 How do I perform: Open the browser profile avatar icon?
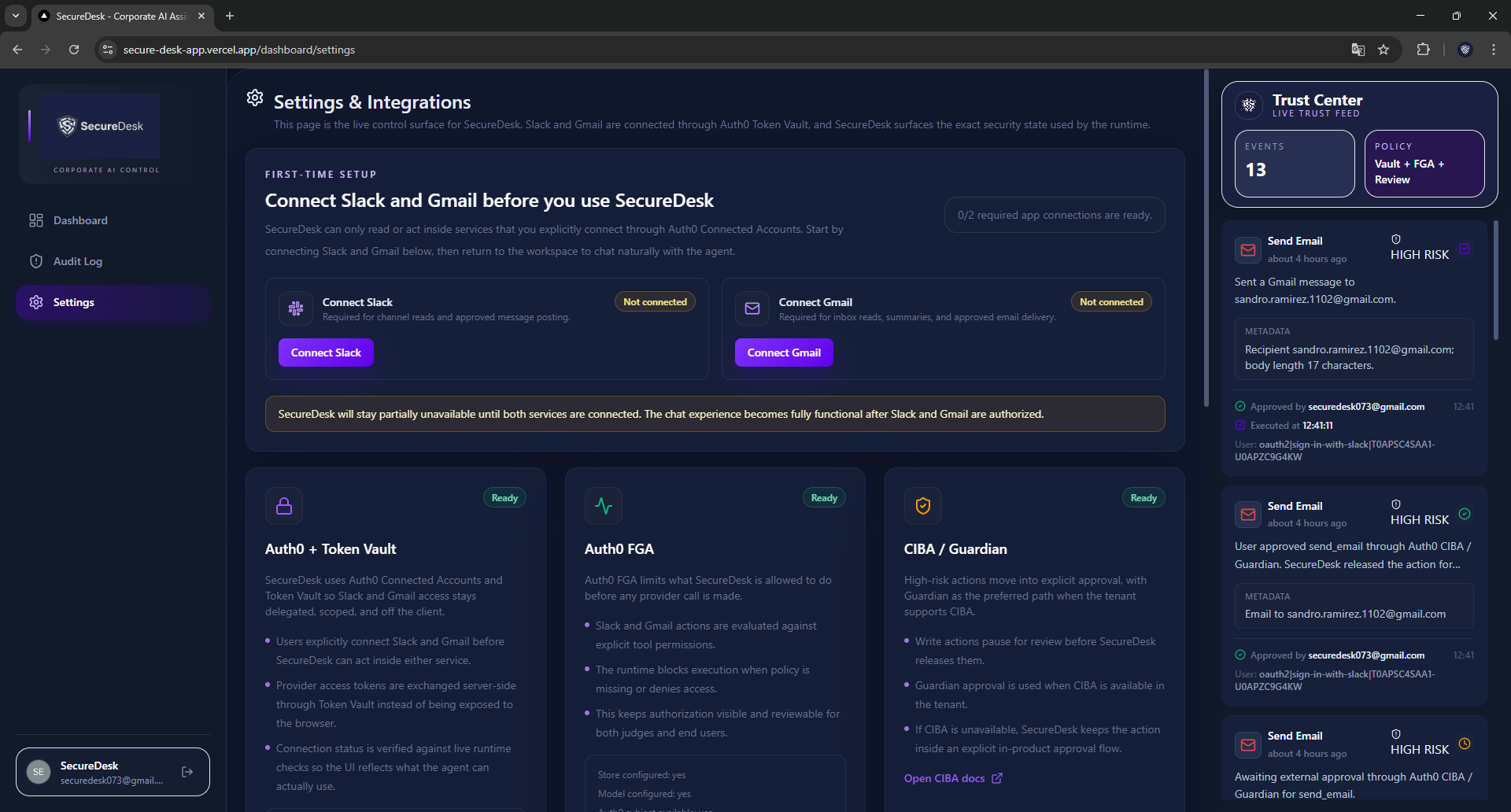(x=1465, y=50)
